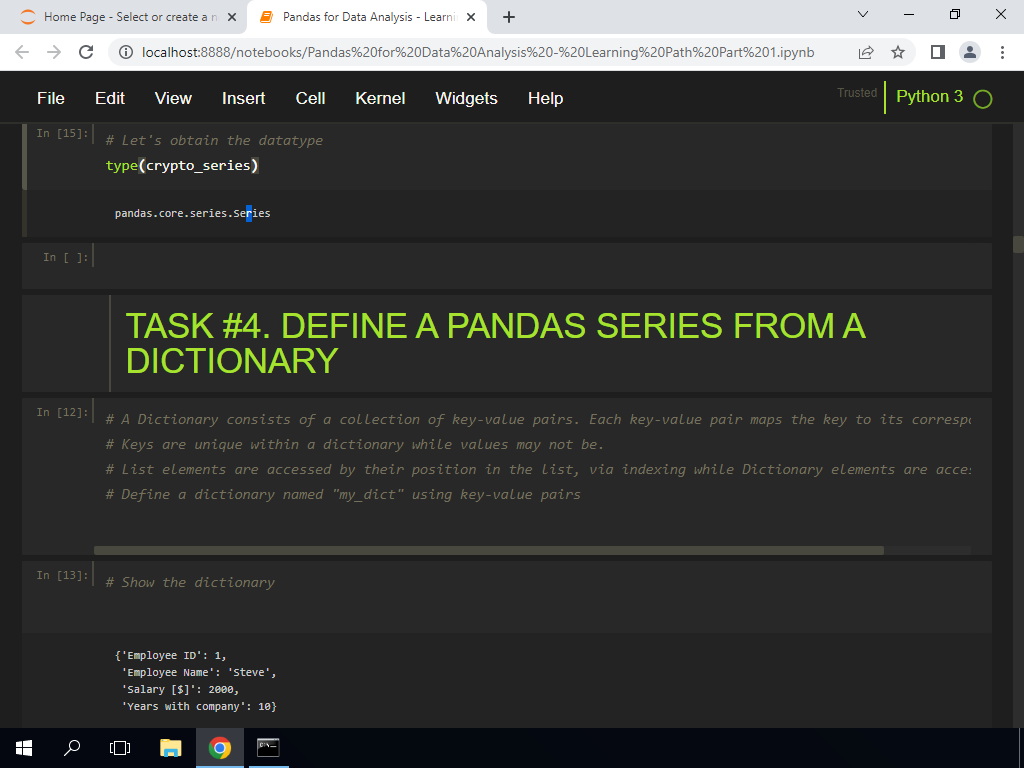
Task: Open the Cell menu
Action: [310, 98]
